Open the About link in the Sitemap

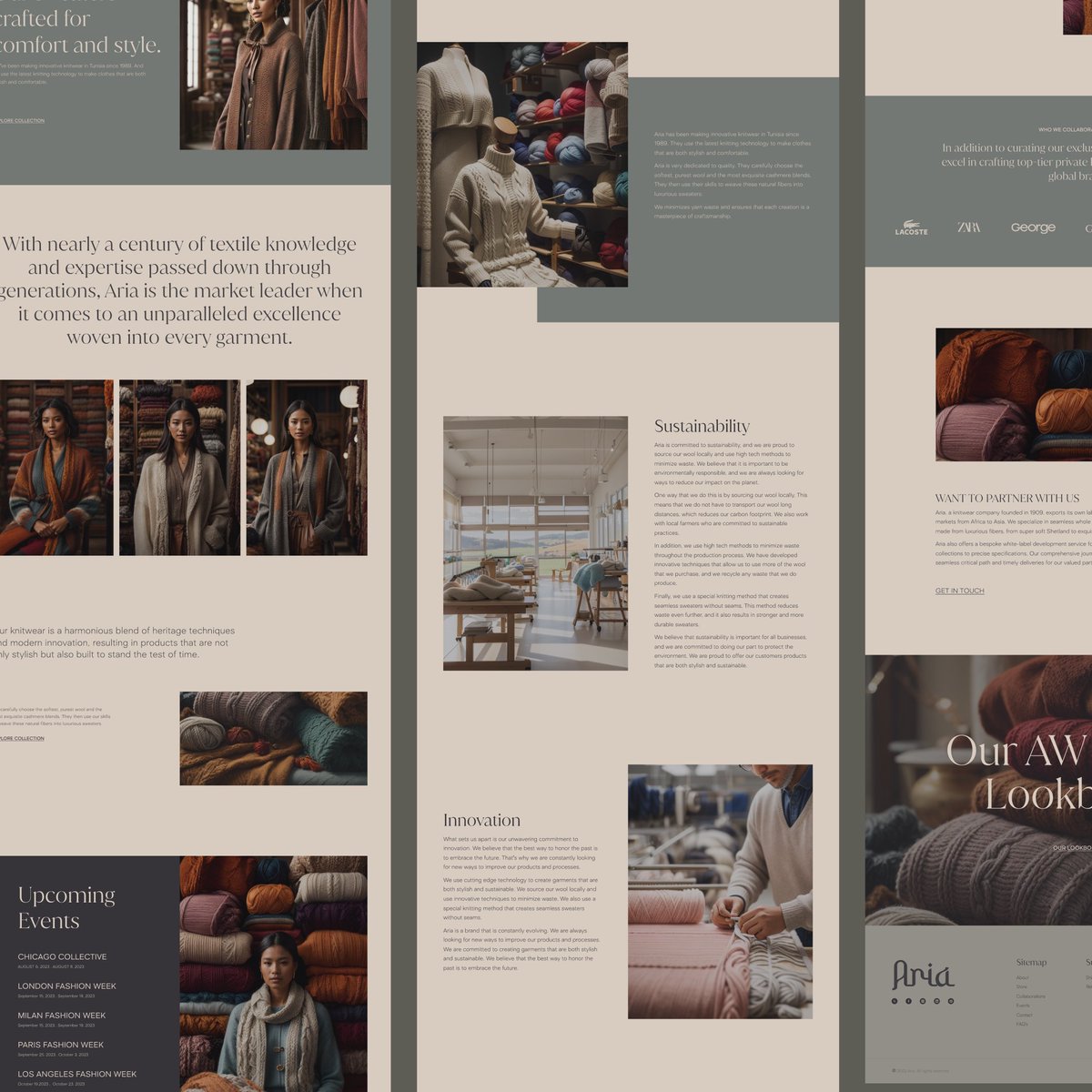tap(1022, 978)
